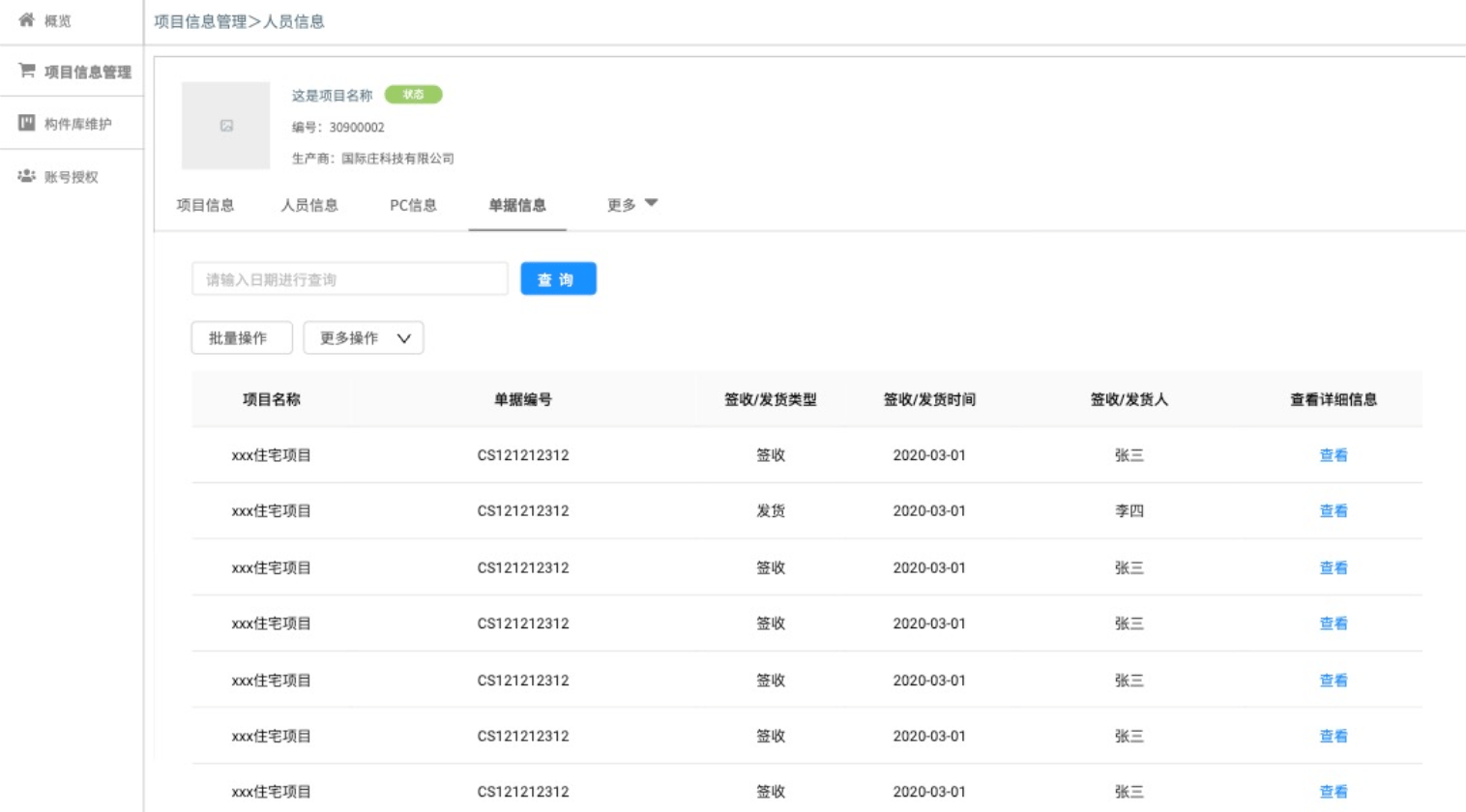Viewport: 1466px width, 812px height.
Task: Click the project image placeholder thumbnail
Action: 225,126
